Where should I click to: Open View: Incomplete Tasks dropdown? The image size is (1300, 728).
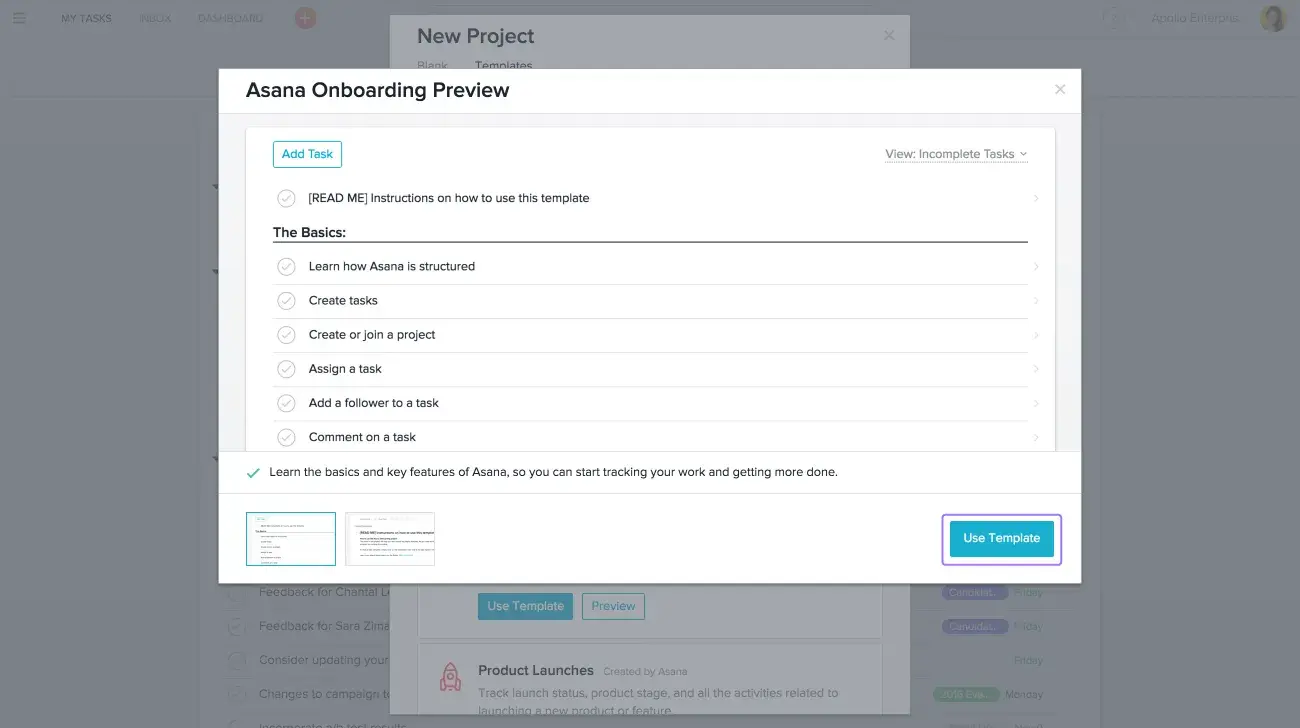[956, 154]
